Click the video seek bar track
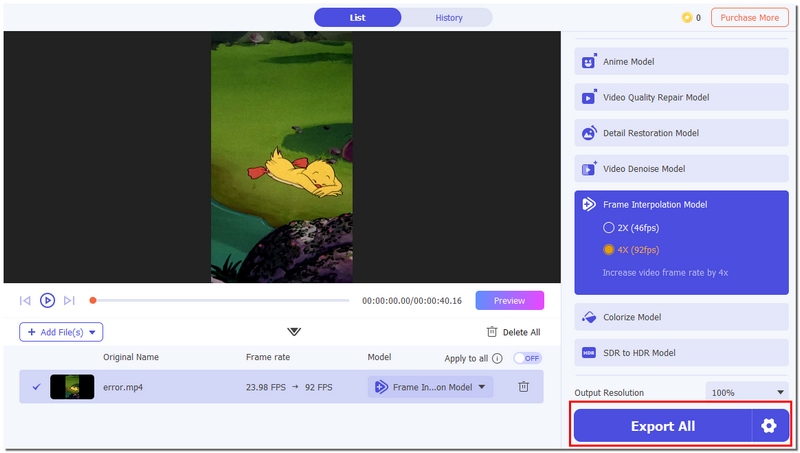The width and height of the screenshot is (800, 453). [x=223, y=300]
